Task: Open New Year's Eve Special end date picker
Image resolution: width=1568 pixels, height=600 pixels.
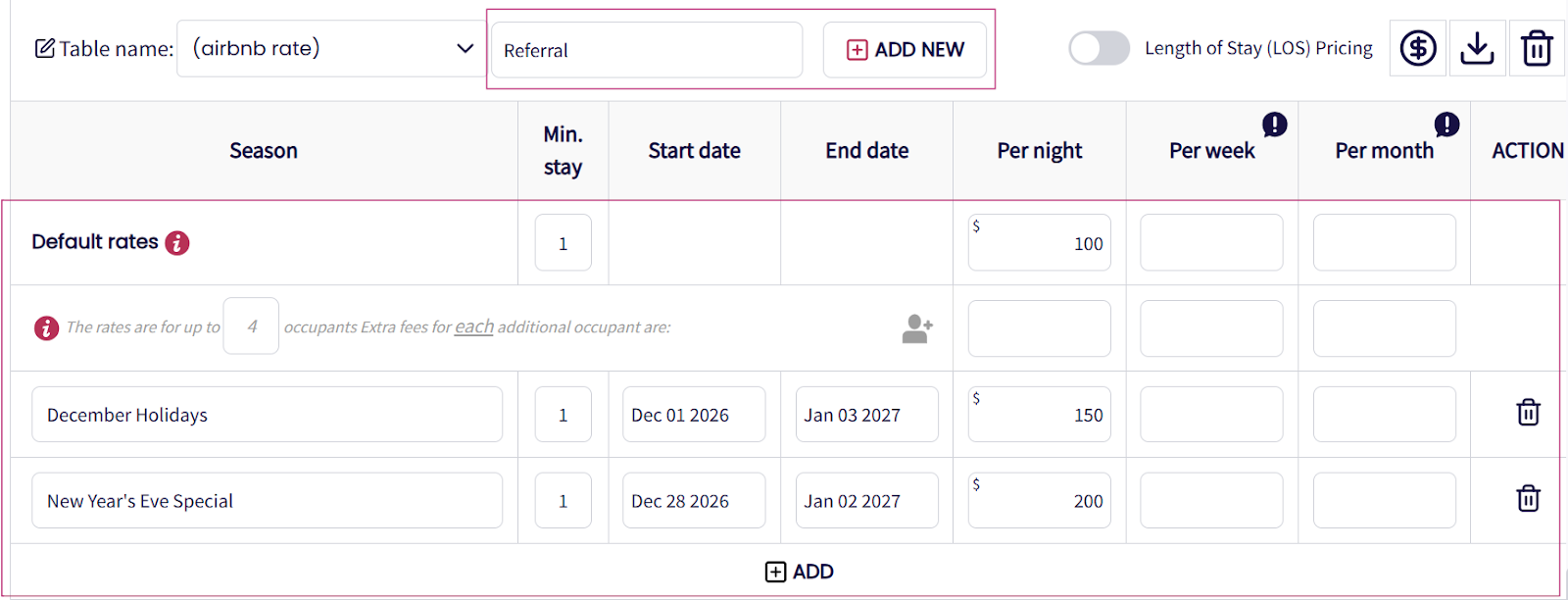Action: (866, 501)
